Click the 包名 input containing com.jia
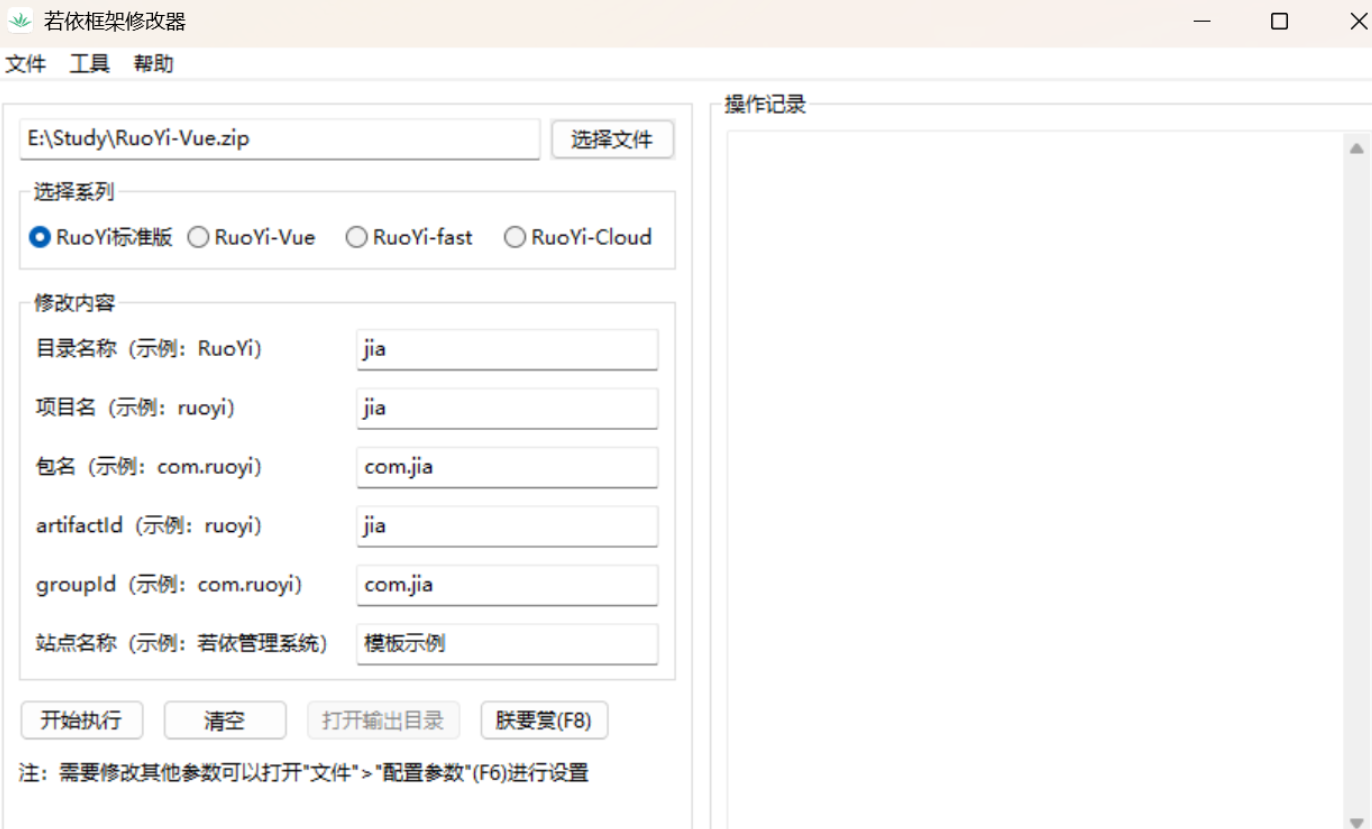The height and width of the screenshot is (829, 1372). (x=507, y=467)
